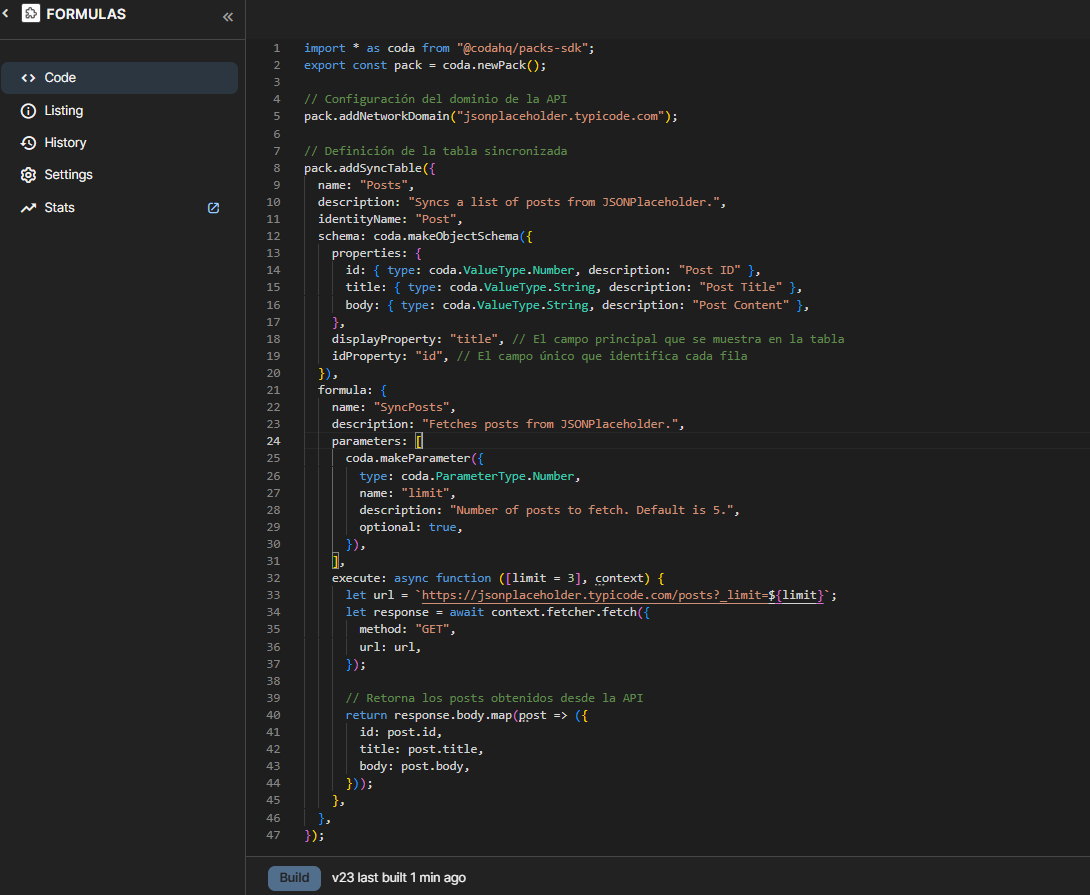This screenshot has height=895, width=1090.
Task: Place cursor on pack.addSyncTable call
Action: 365,168
